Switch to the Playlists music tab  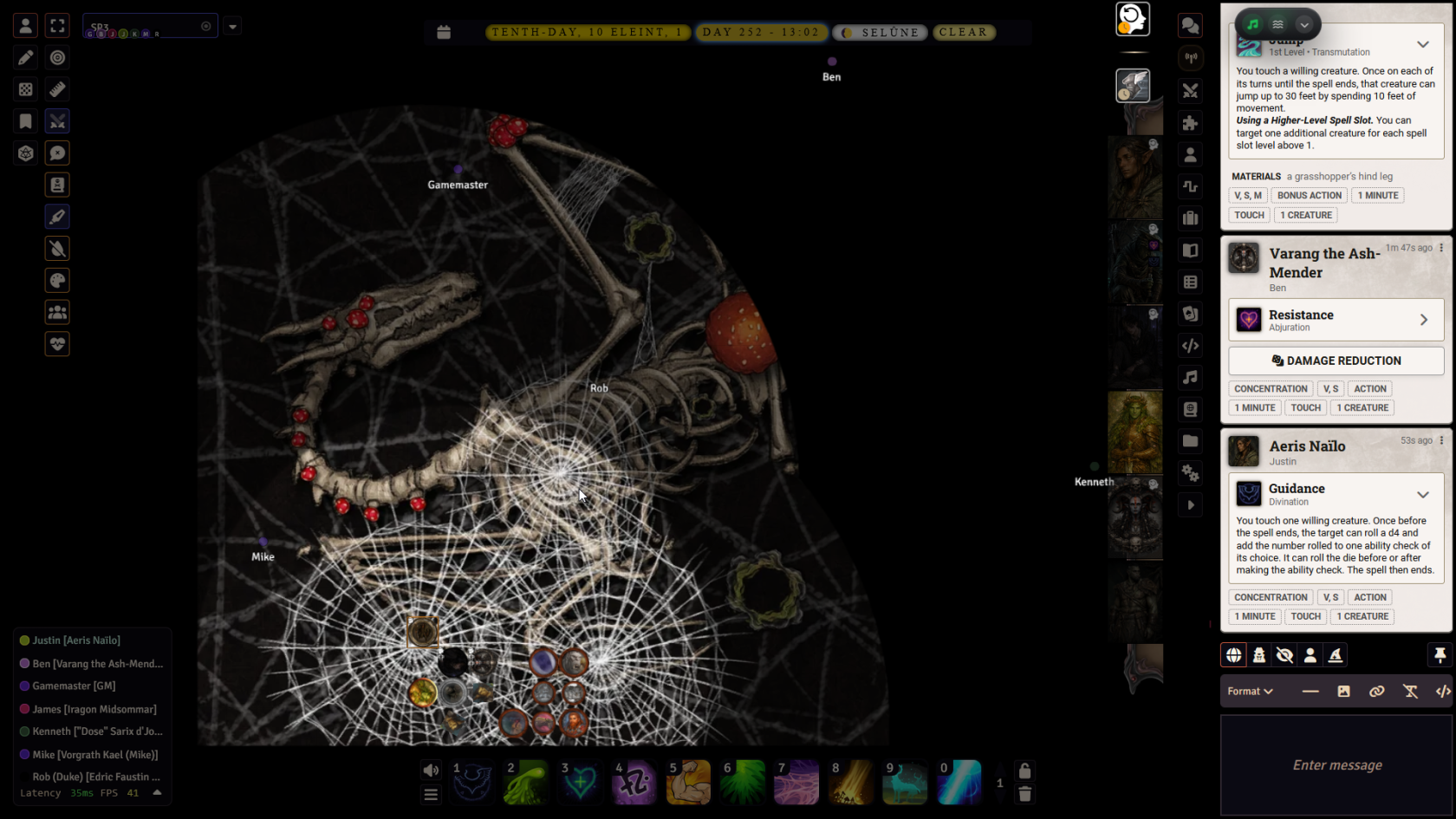coord(1190,377)
